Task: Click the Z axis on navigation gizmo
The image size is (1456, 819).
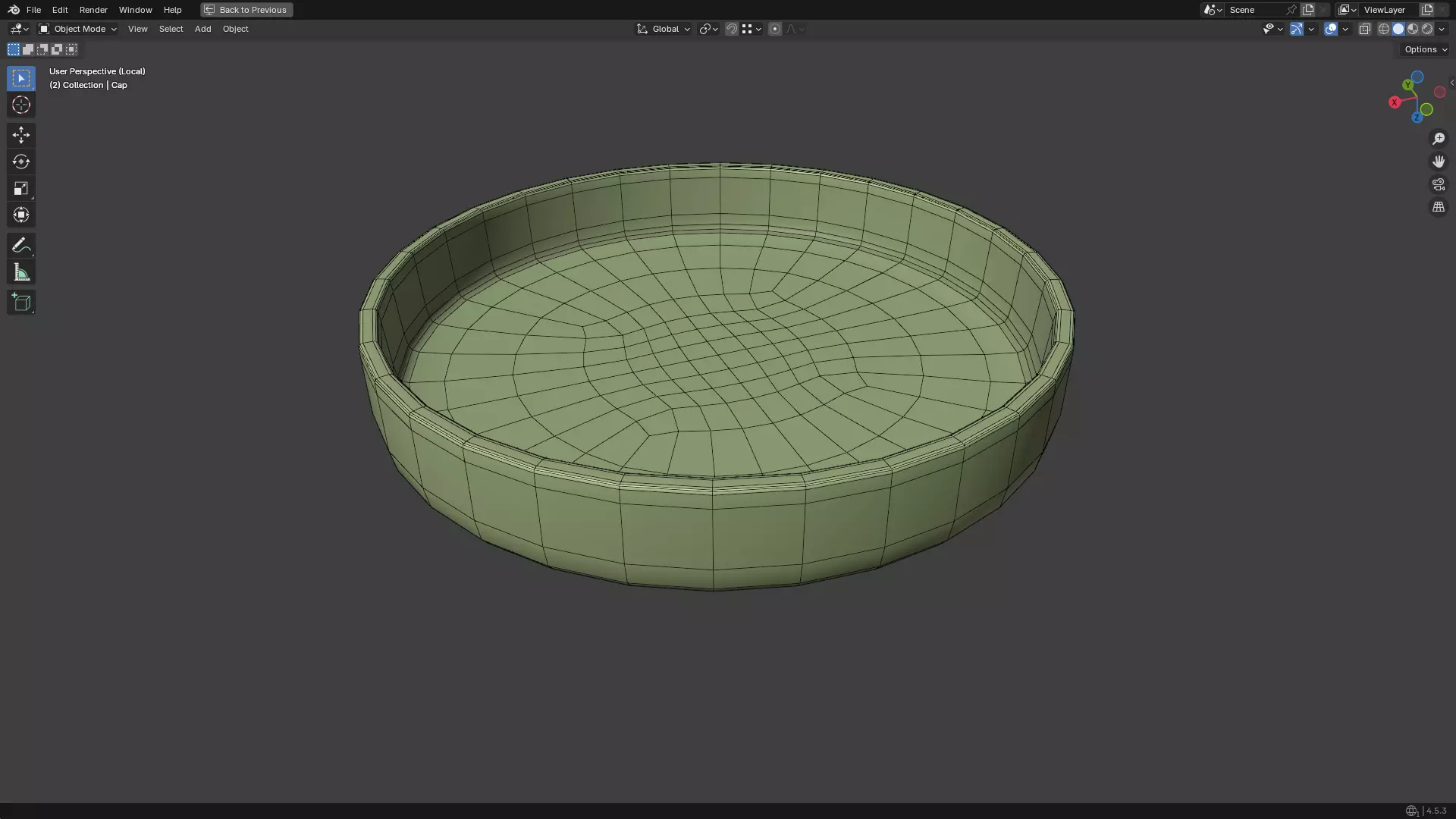Action: tap(1417, 118)
